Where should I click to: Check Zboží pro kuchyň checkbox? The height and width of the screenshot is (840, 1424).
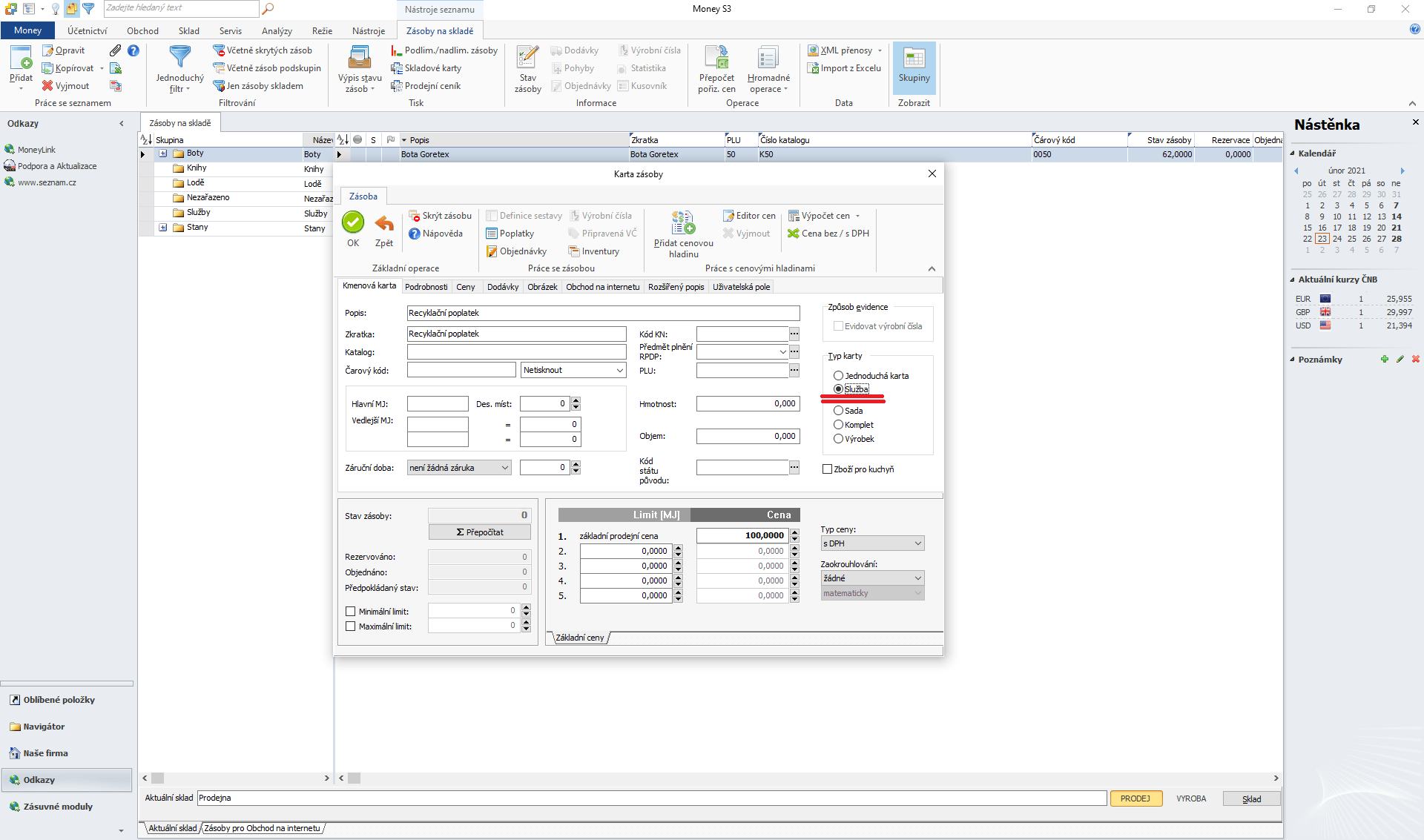(x=827, y=469)
